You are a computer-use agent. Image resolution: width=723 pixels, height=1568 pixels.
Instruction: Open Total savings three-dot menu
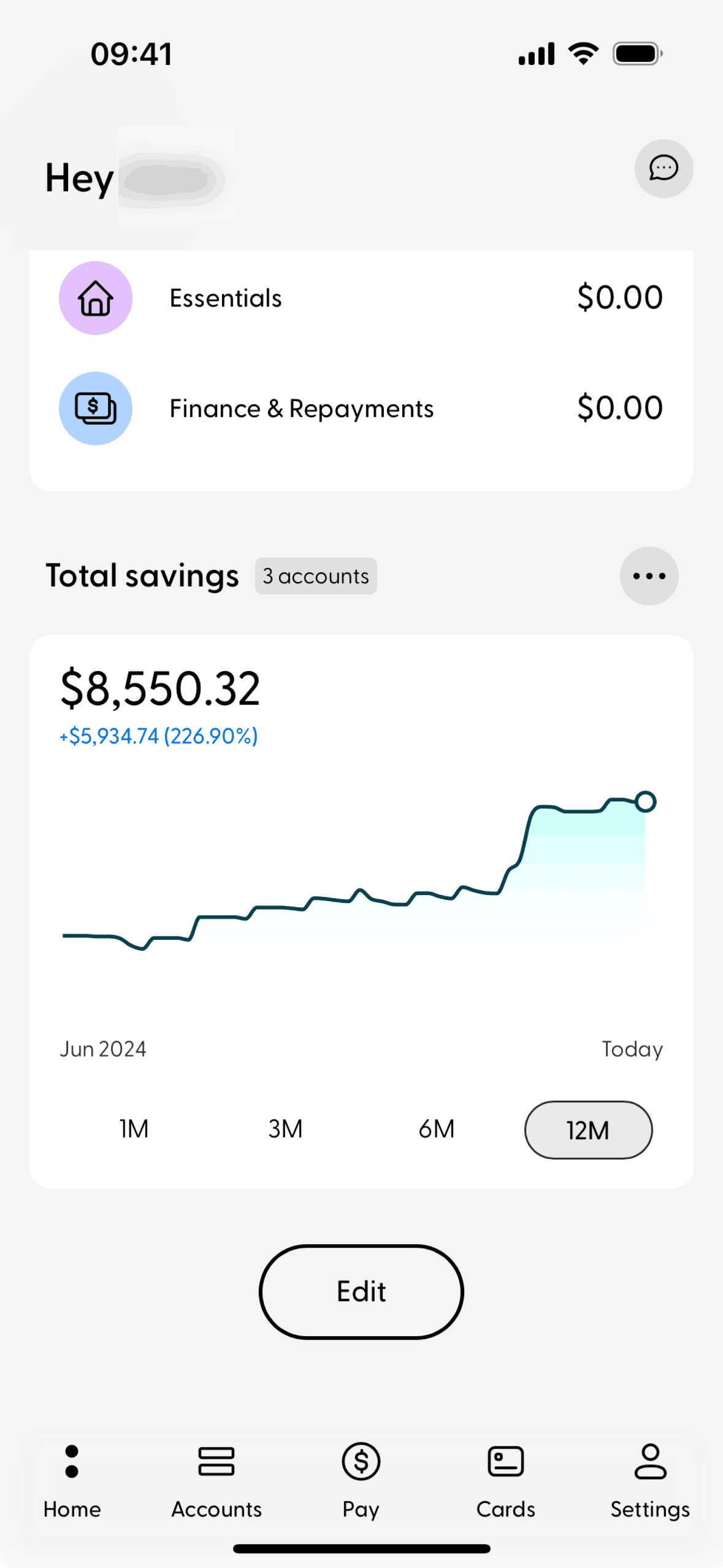coord(649,576)
